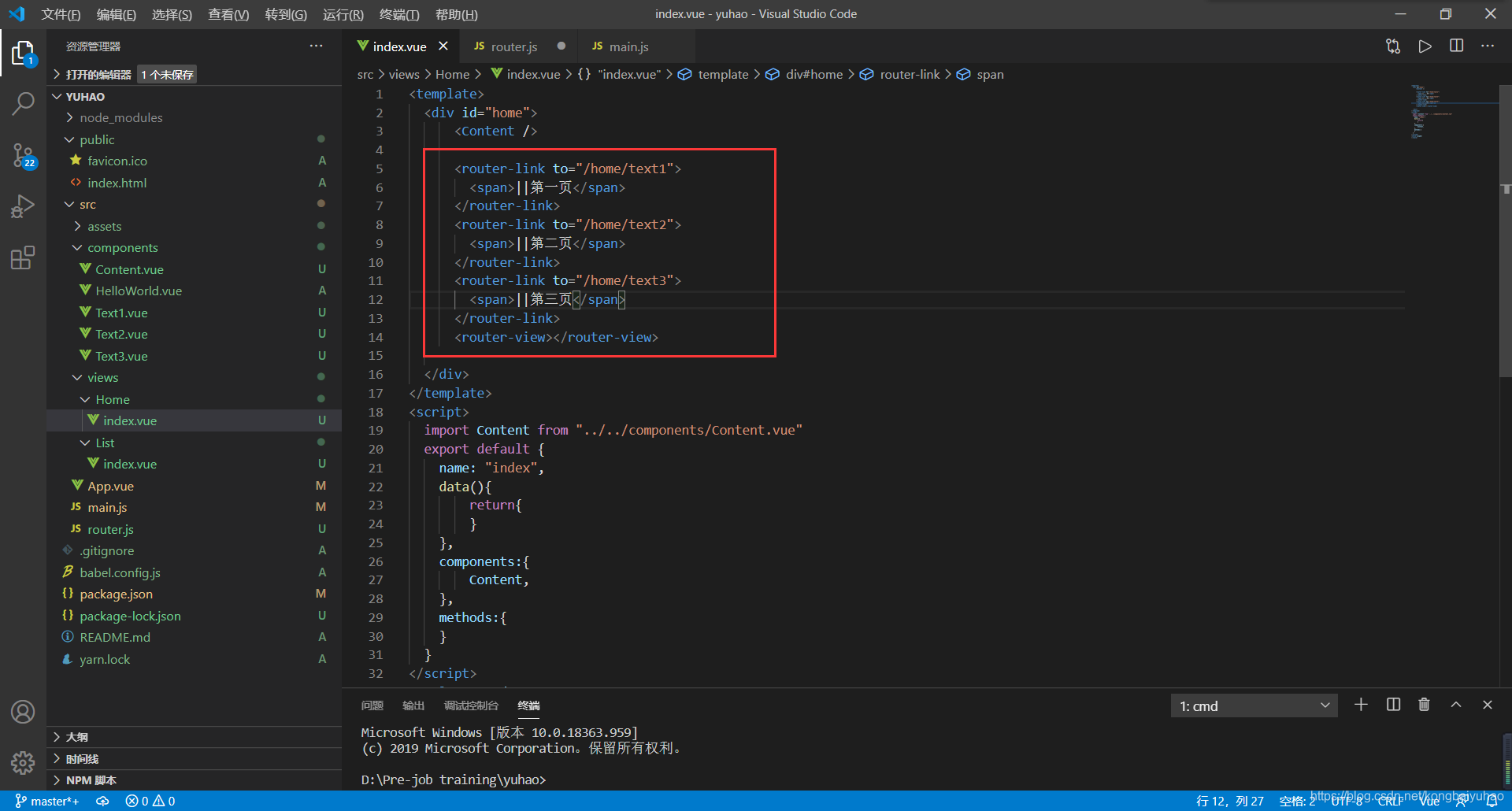Click the 1 个未保存 unsaved badge
Screen dimensions: 1512x811
[x=167, y=74]
